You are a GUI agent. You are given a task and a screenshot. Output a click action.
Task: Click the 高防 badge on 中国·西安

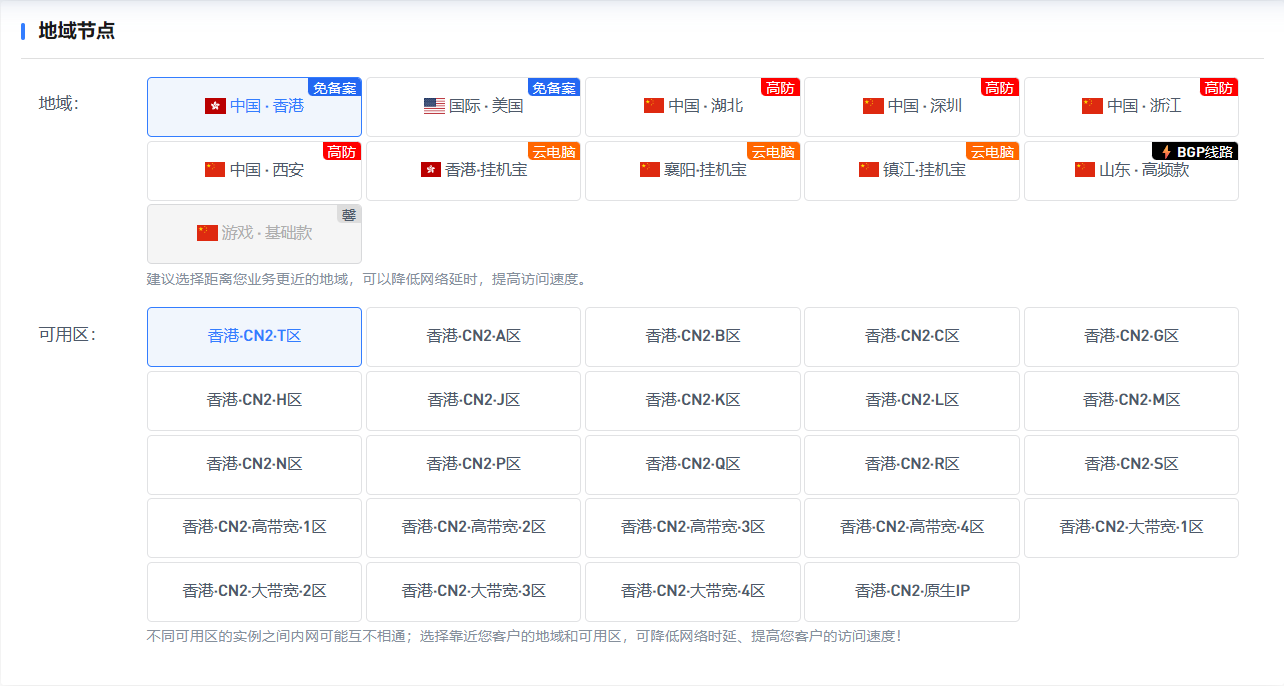(x=342, y=151)
